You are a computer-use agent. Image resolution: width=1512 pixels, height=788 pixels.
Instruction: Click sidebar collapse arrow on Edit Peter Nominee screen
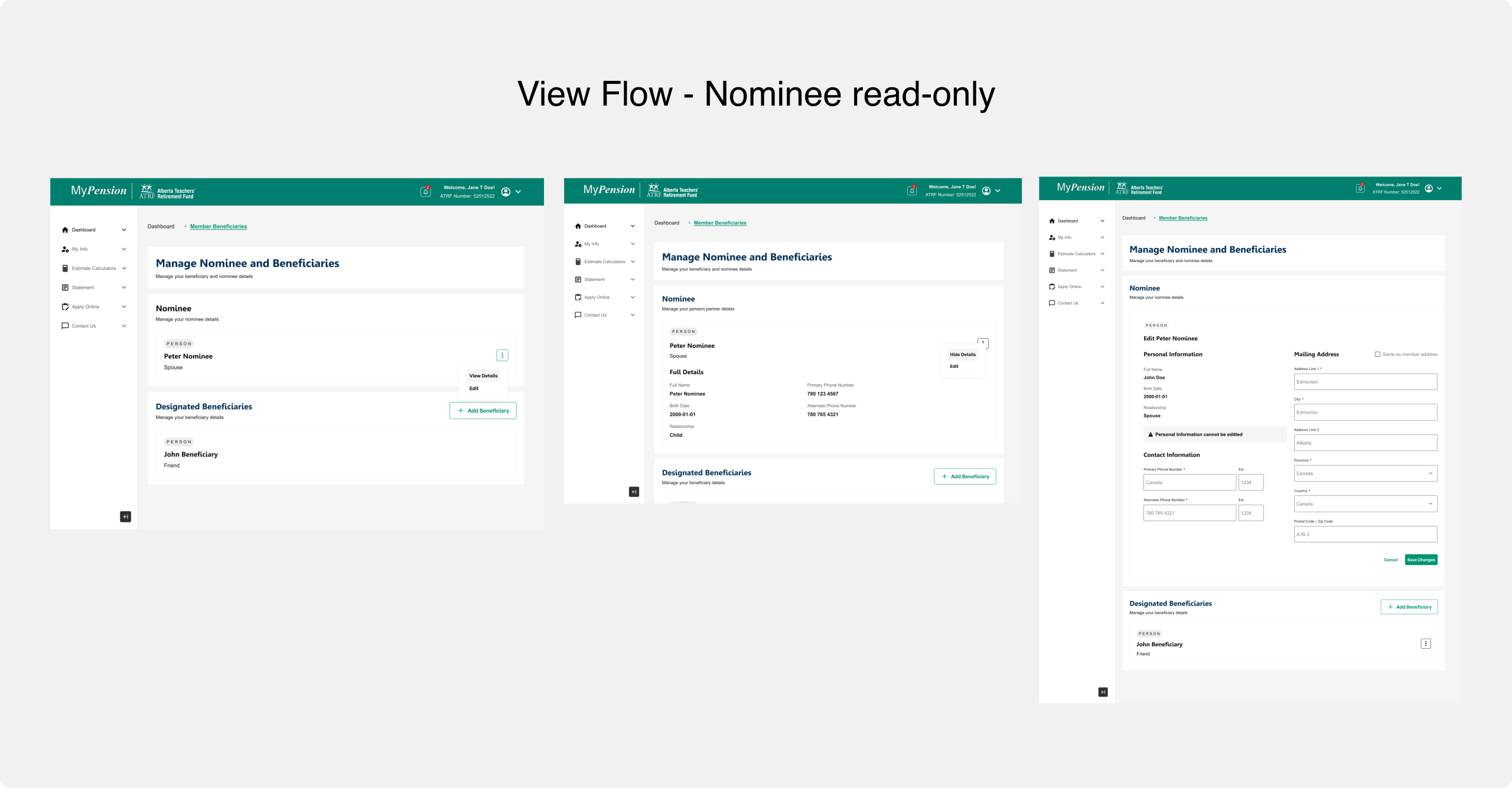click(1103, 692)
